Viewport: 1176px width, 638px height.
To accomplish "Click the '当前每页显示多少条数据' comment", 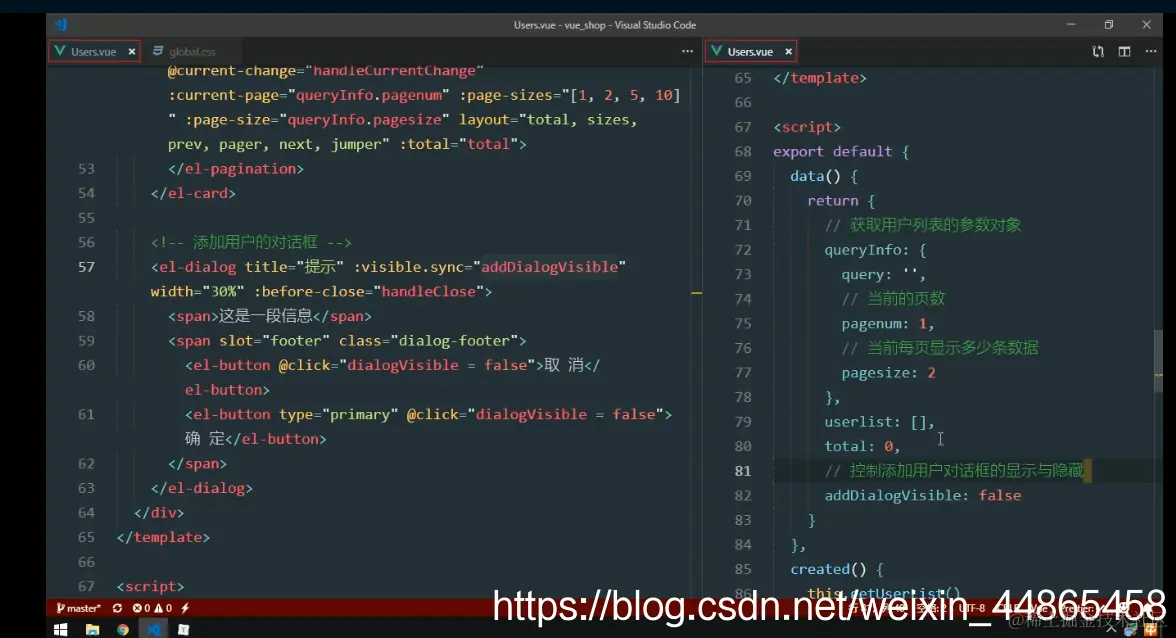I will click(940, 348).
